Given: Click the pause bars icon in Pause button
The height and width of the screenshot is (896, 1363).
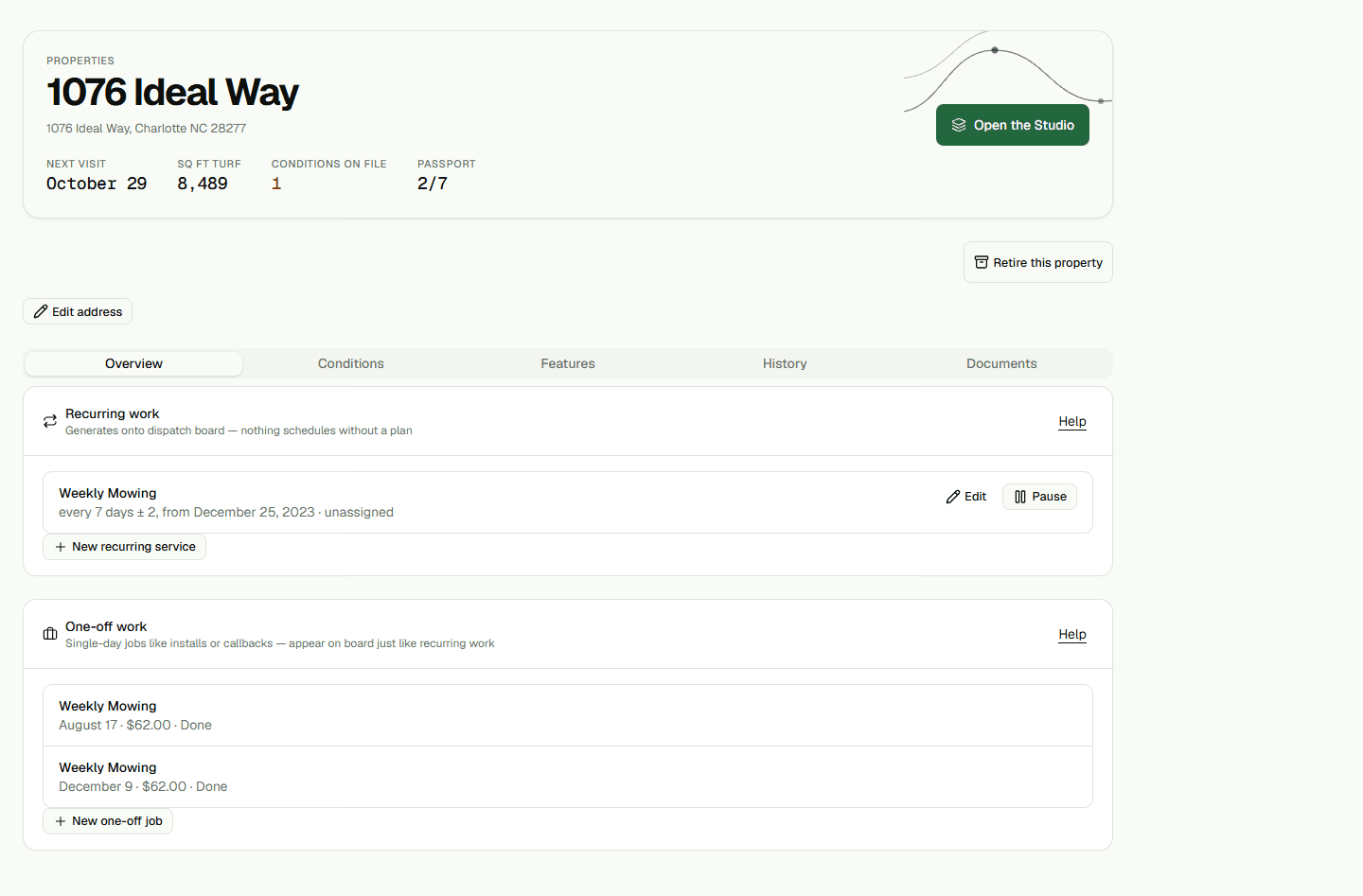Looking at the screenshot, I should click(1020, 497).
